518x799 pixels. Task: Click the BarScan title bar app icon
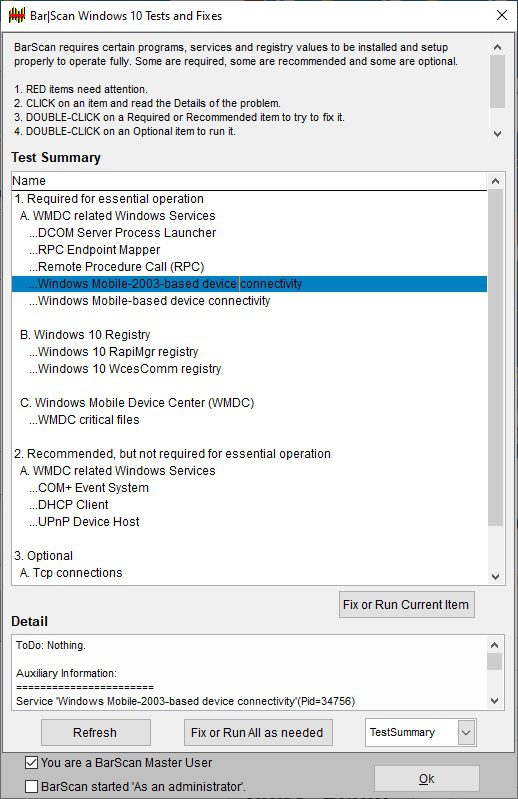tap(16, 15)
